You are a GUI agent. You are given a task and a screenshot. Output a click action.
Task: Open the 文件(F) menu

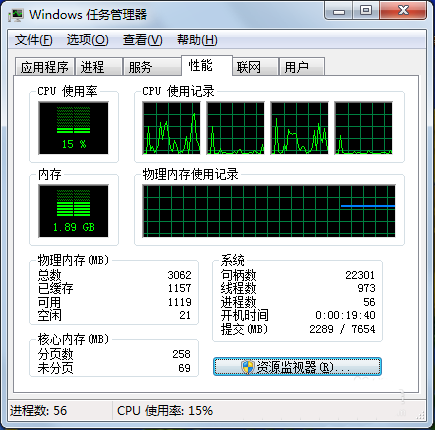pos(34,40)
